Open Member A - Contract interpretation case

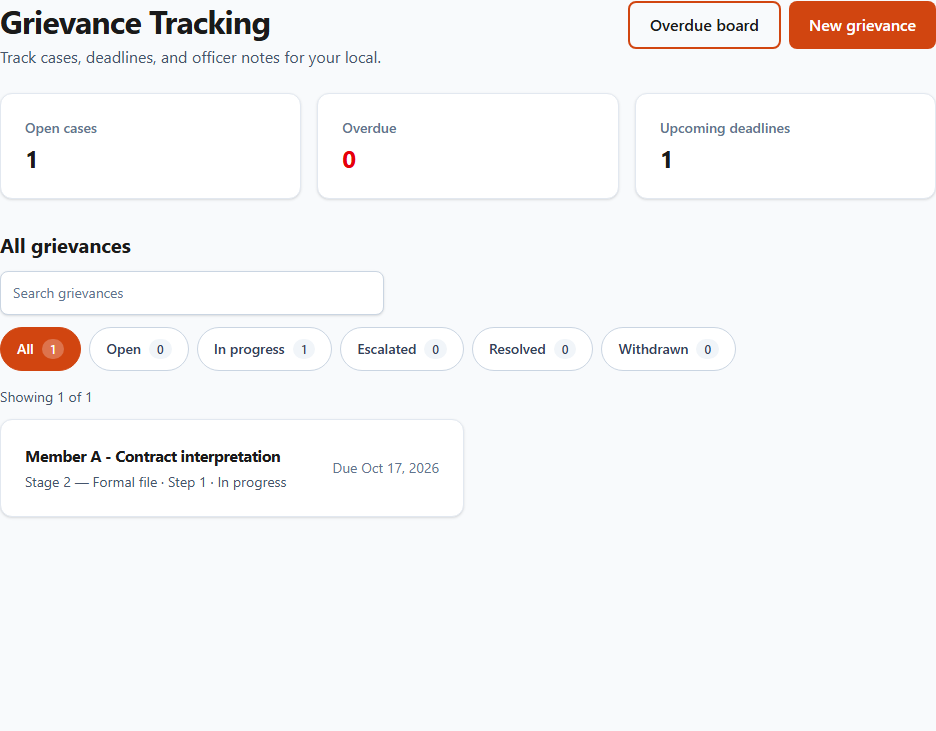point(232,468)
